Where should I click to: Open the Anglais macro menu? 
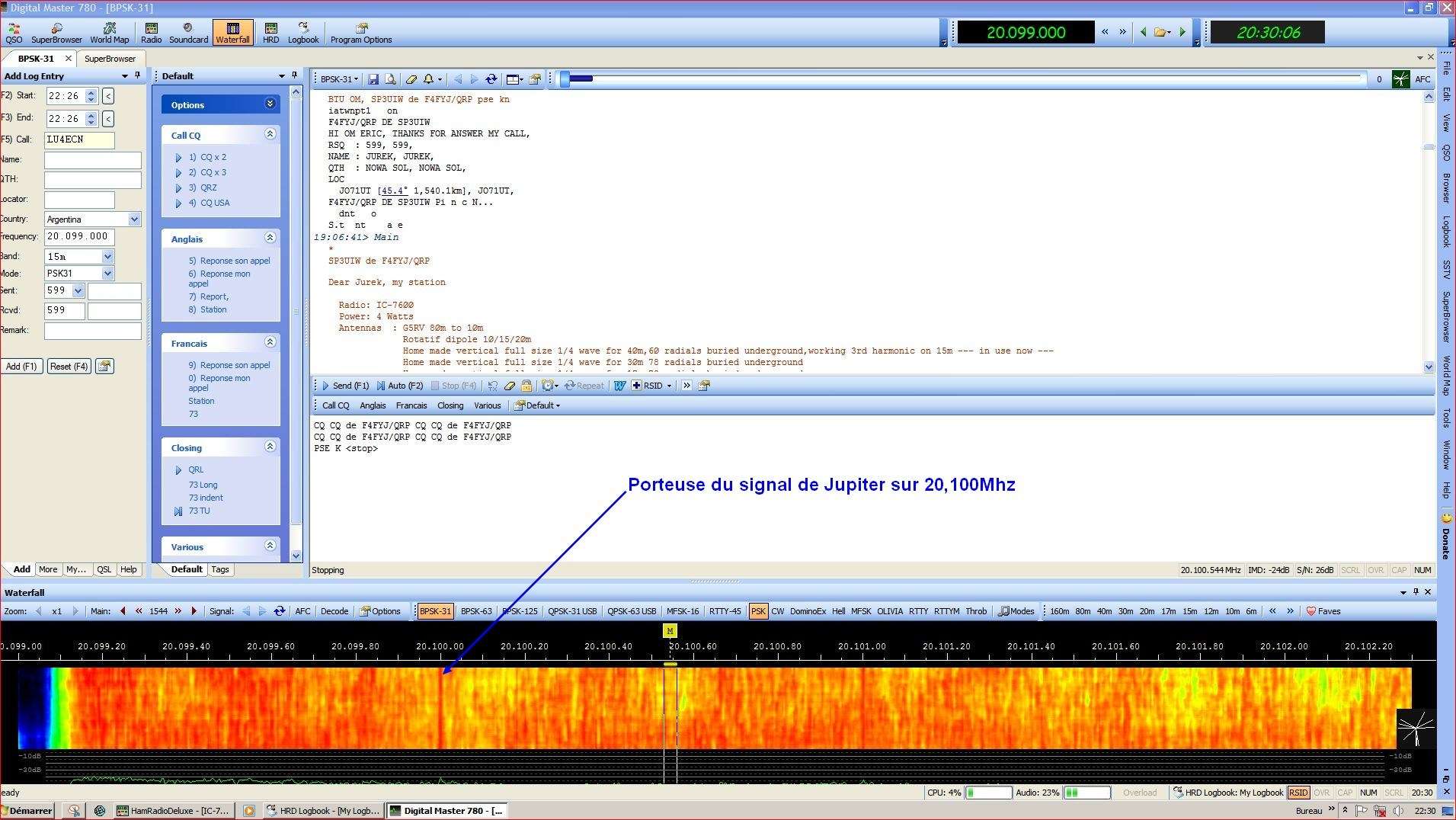point(373,405)
